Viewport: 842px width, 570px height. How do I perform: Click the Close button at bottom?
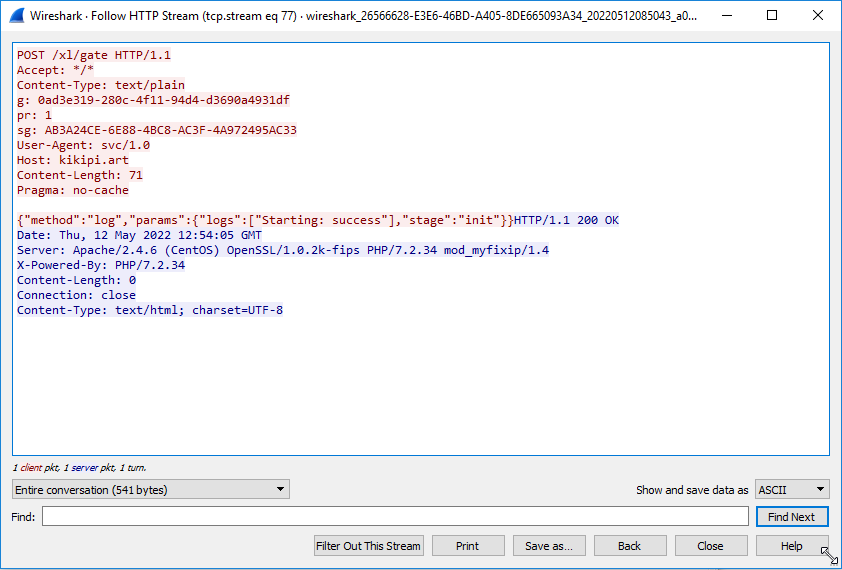pyautogui.click(x=711, y=545)
